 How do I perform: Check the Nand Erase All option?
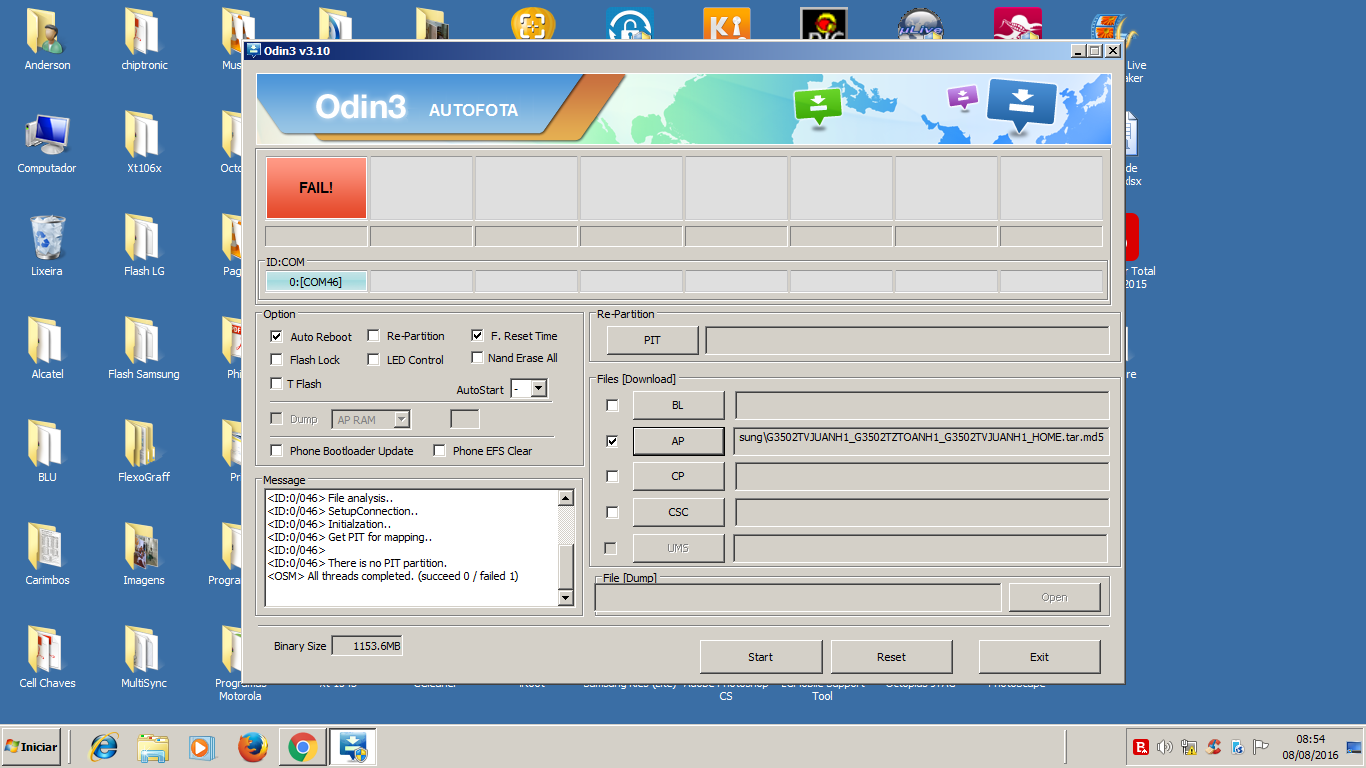(x=478, y=357)
